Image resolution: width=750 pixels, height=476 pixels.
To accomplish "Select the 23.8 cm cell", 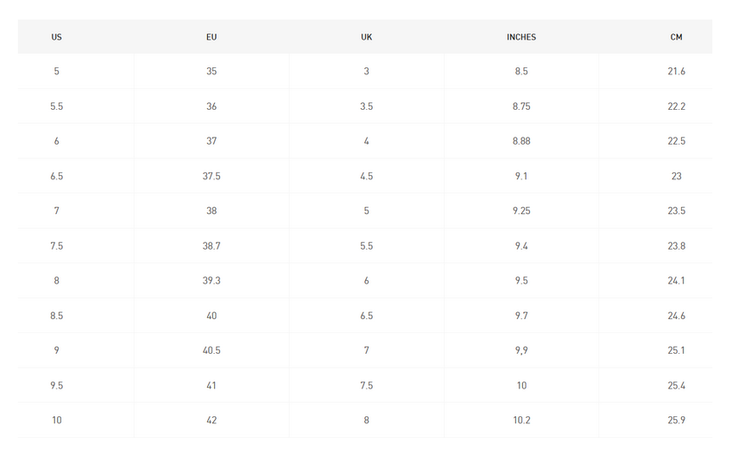I will click(676, 246).
